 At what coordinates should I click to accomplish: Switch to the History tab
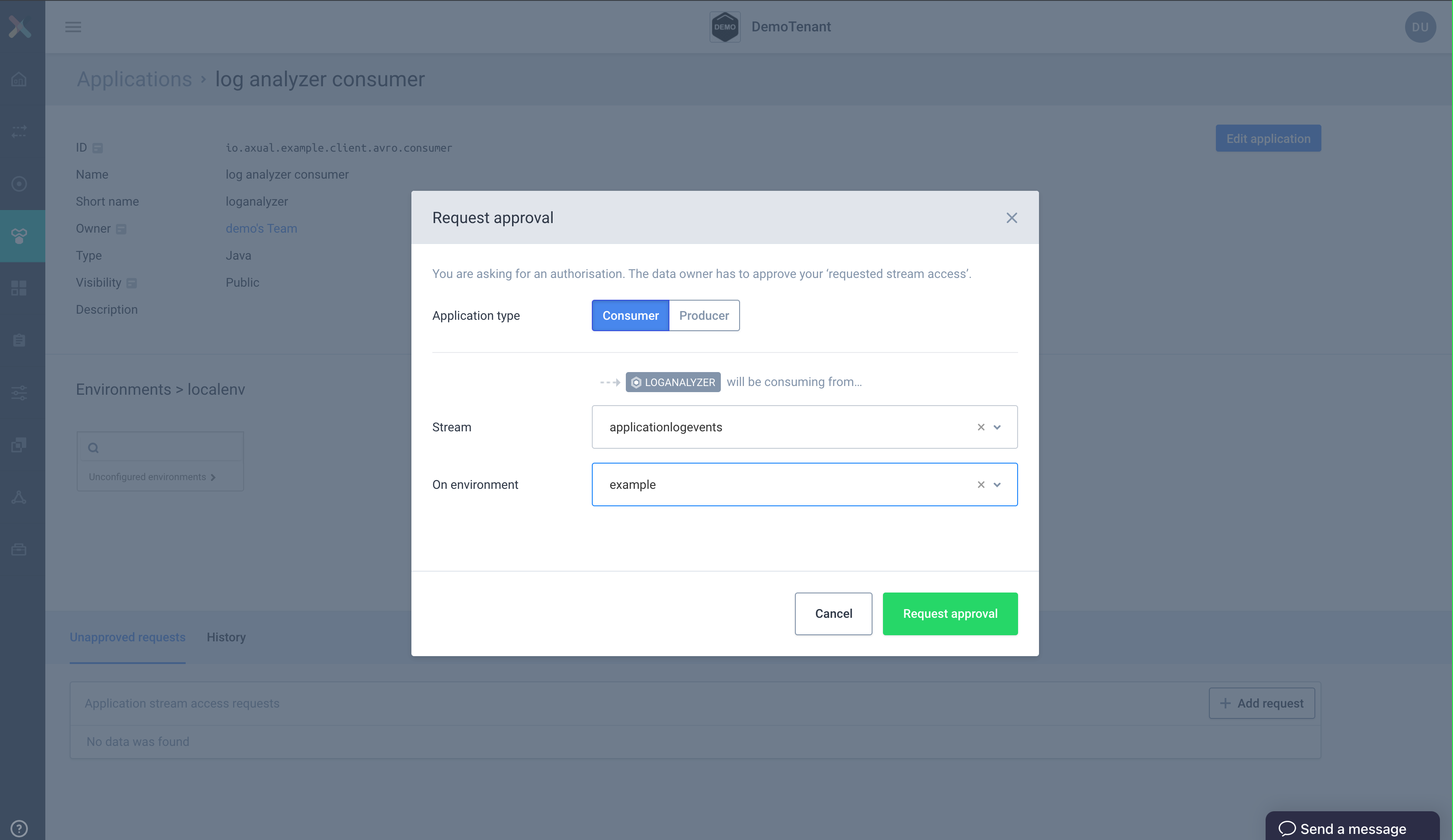click(226, 637)
